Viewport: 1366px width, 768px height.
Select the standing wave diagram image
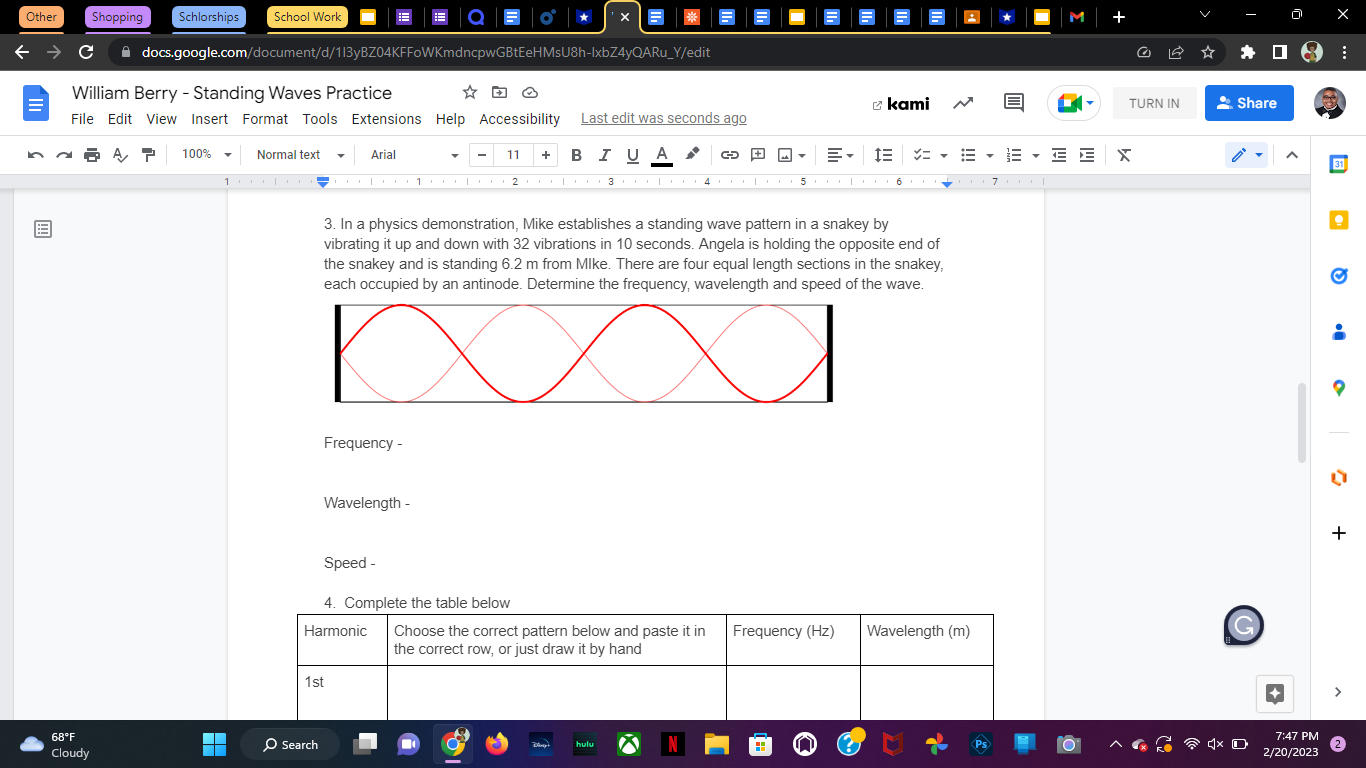pos(583,353)
